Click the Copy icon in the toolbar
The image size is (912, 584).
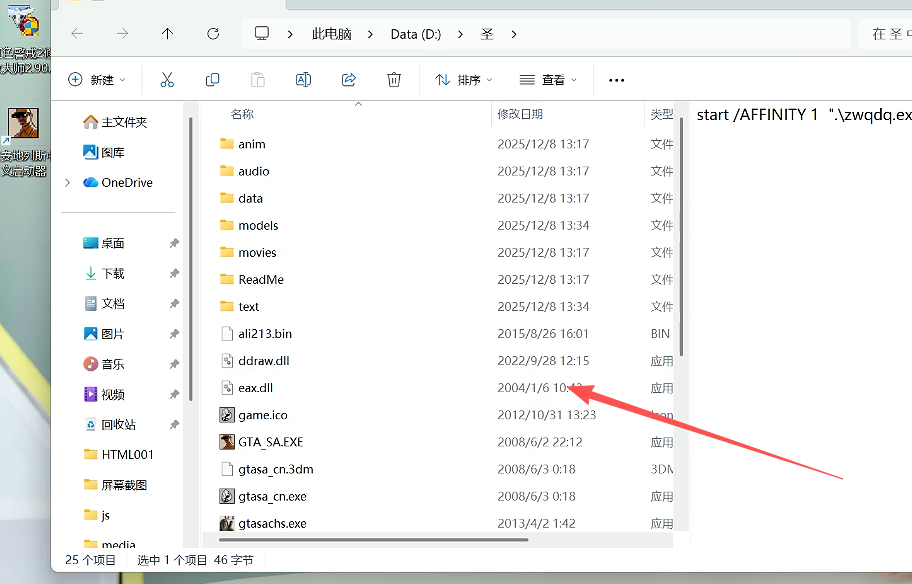coord(212,80)
